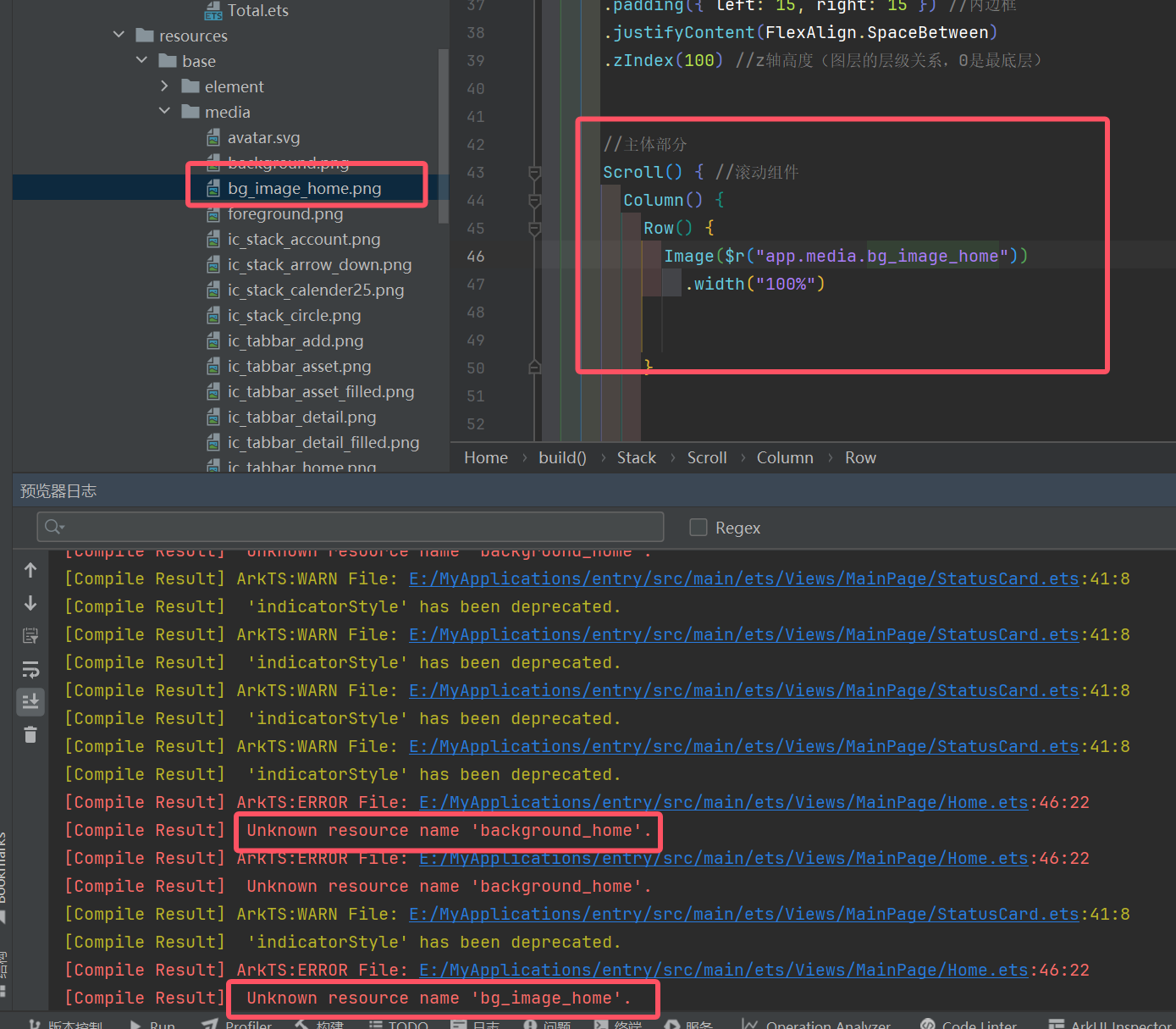Fold the Column() block at line 44
This screenshot has height=1029, width=1176.
pos(534,201)
